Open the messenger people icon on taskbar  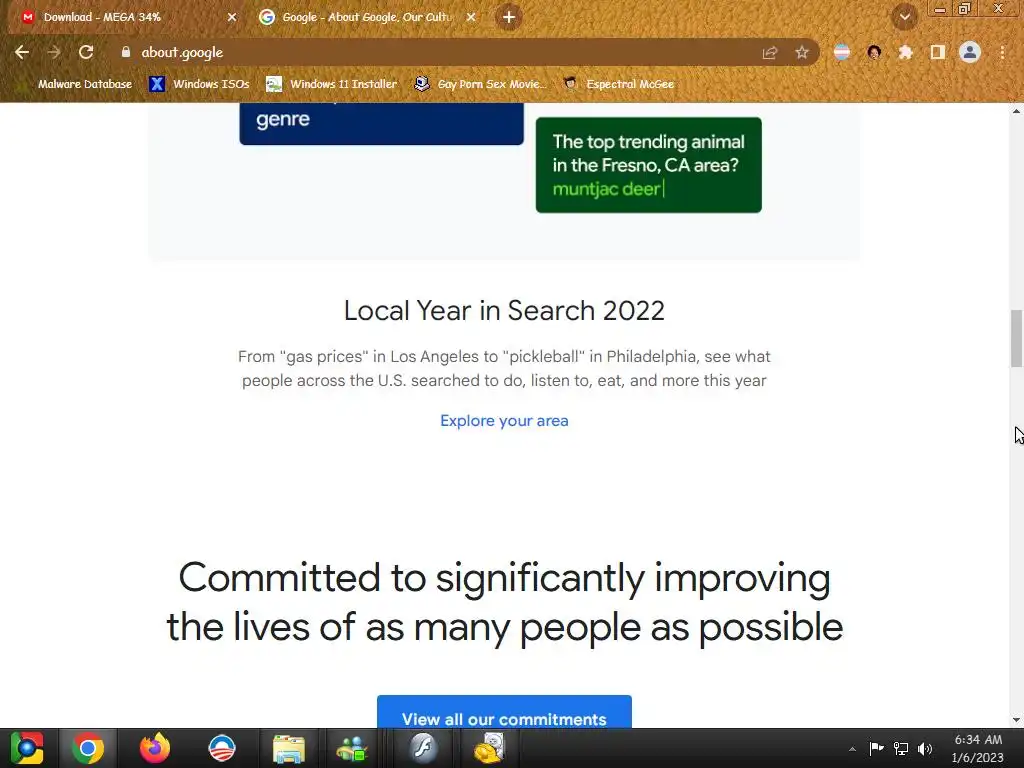(351, 748)
